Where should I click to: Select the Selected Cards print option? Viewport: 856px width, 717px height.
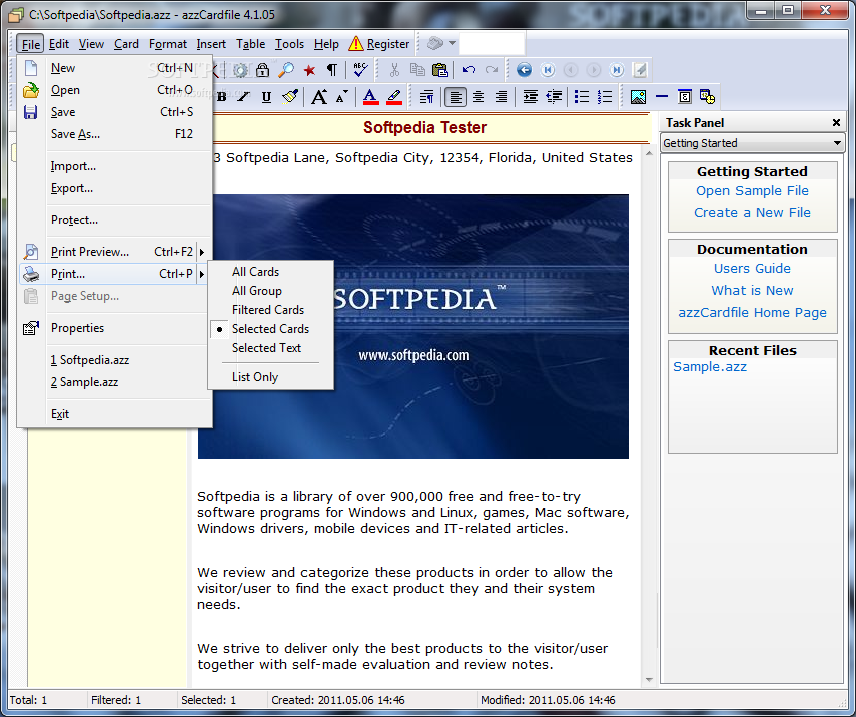click(x=271, y=329)
